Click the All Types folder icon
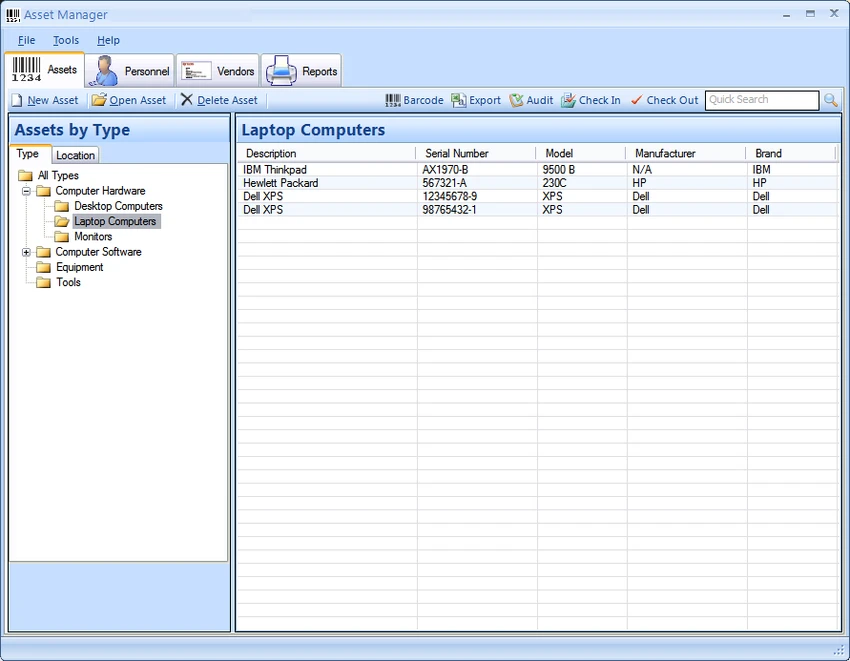 pos(25,175)
